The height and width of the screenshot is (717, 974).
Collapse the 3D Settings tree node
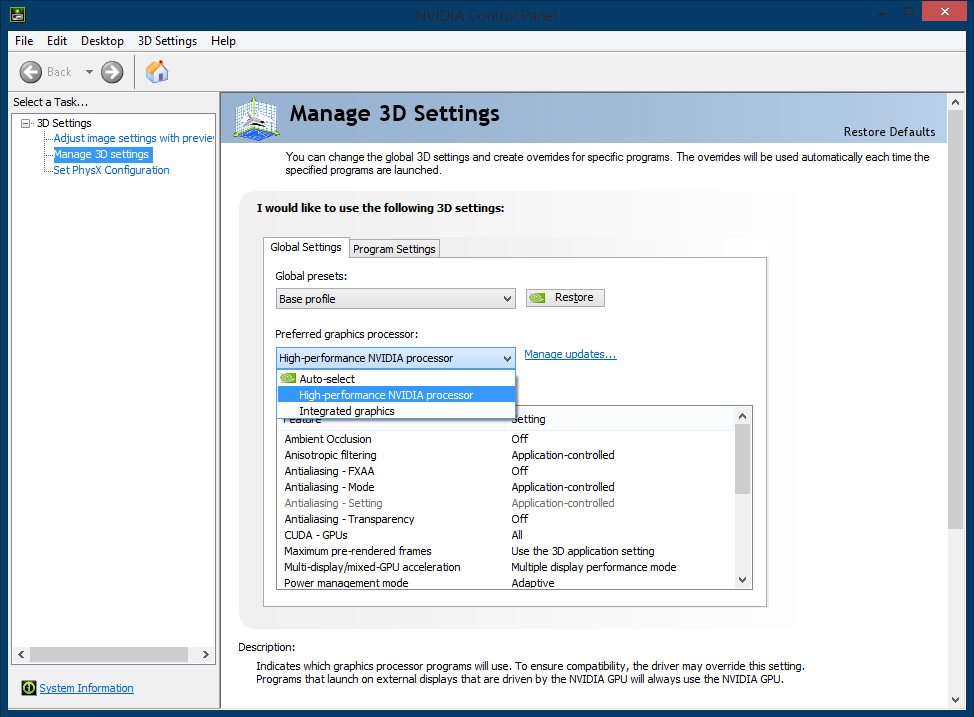[25, 123]
